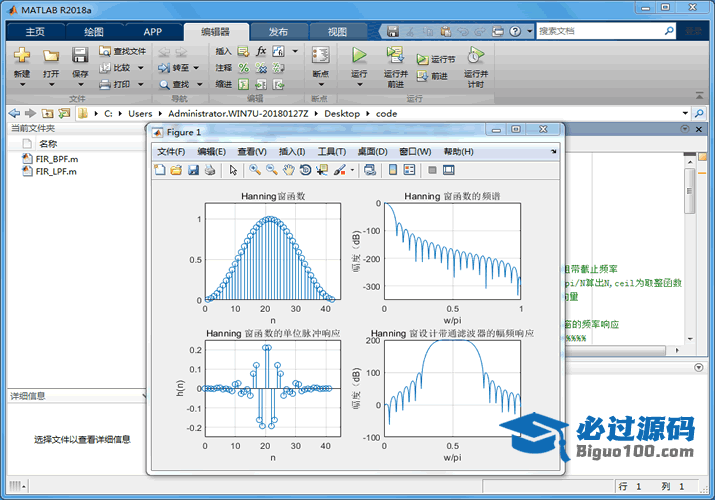Open Figure 1 File (文件) menu
The width and height of the screenshot is (715, 500).
coord(171,151)
